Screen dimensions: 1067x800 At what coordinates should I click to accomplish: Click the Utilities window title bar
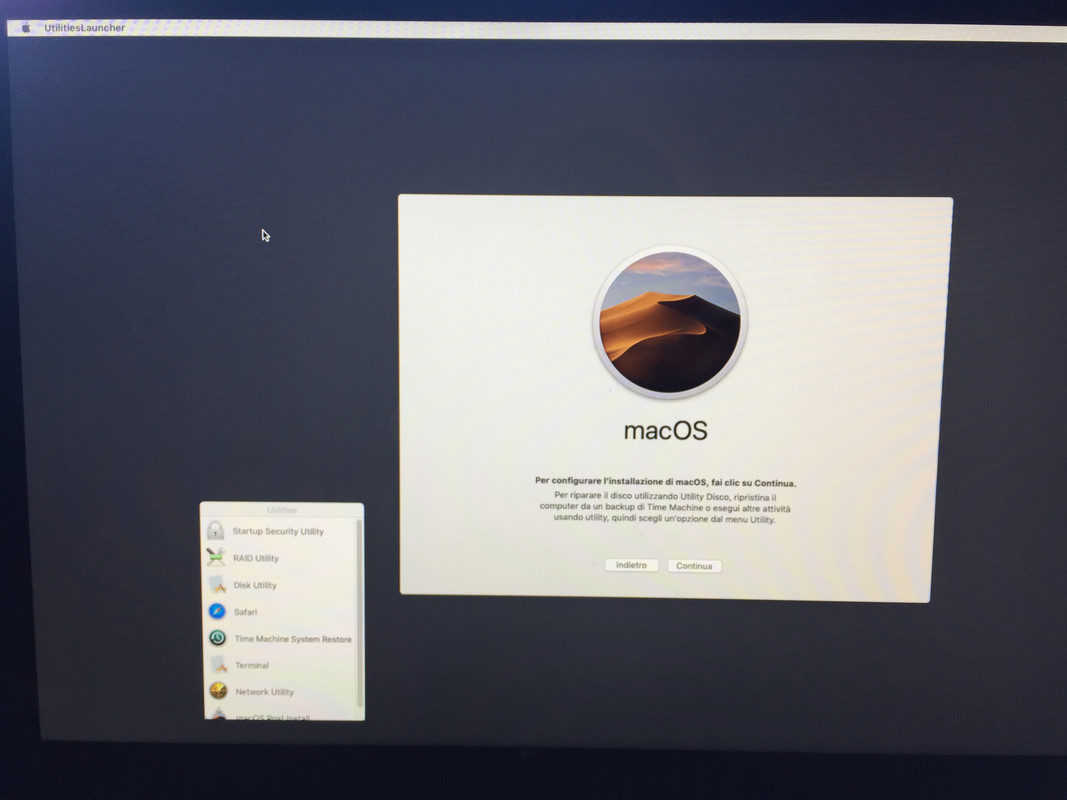(x=282, y=510)
